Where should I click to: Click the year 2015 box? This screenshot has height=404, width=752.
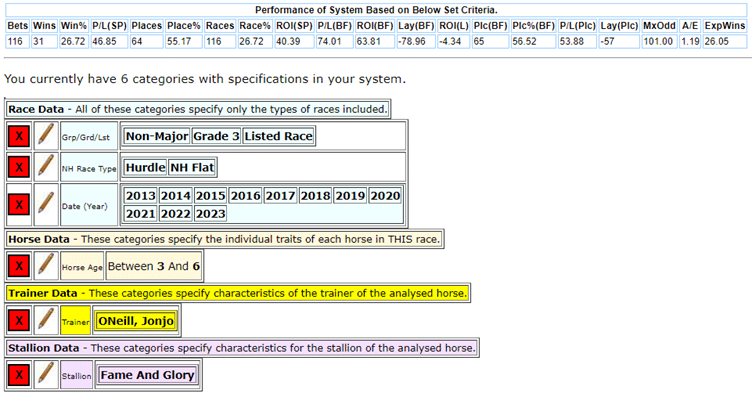coord(211,196)
